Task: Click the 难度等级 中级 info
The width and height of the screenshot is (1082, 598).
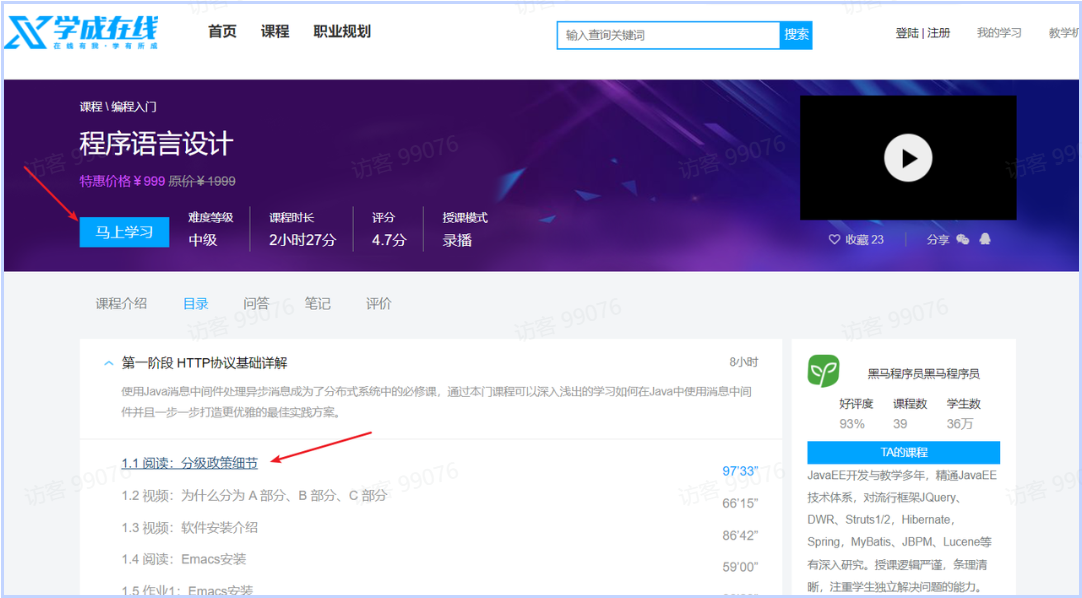Action: (210, 229)
